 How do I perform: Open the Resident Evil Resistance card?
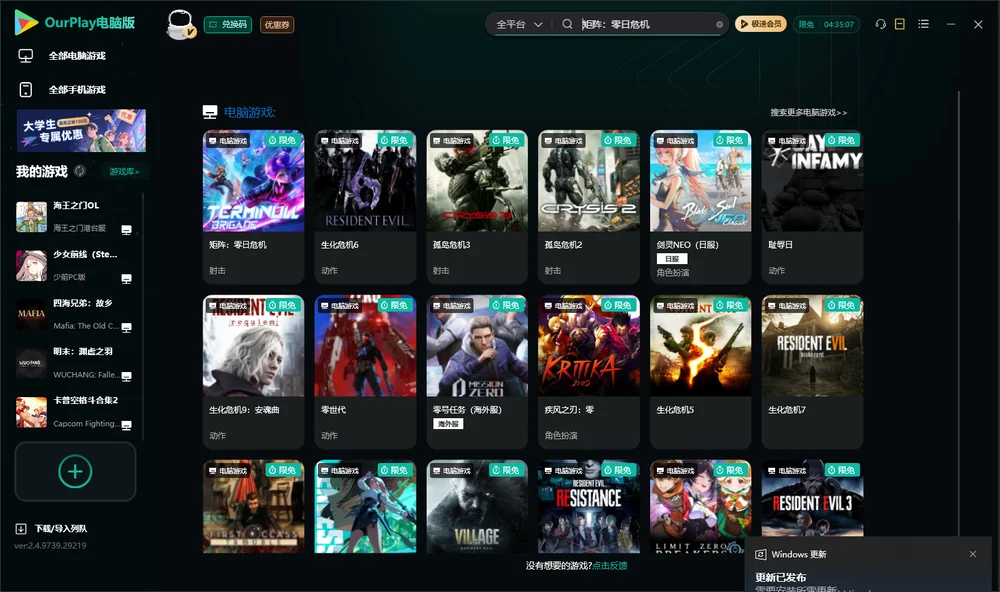pyautogui.click(x=589, y=507)
